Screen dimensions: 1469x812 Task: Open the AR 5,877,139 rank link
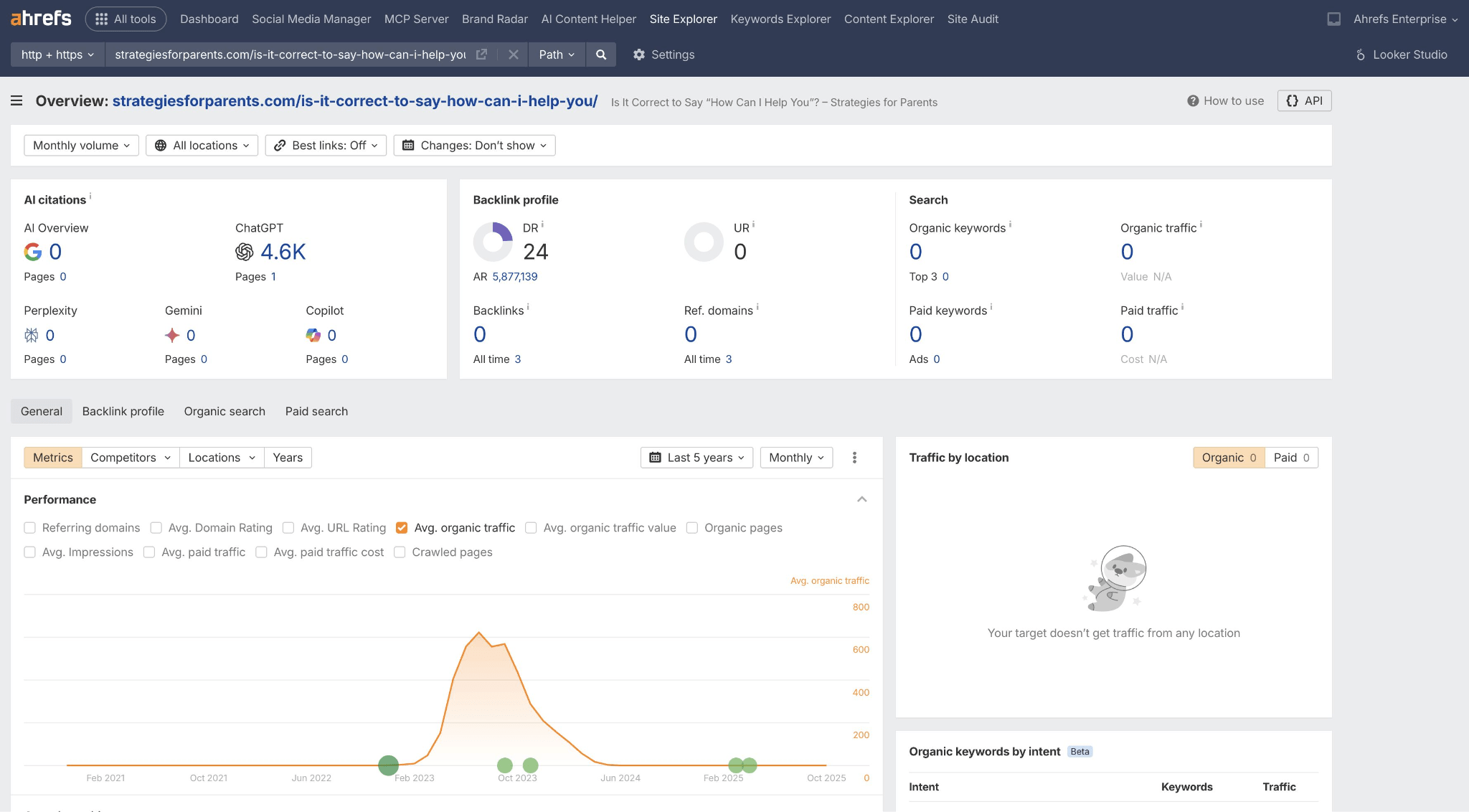point(514,276)
